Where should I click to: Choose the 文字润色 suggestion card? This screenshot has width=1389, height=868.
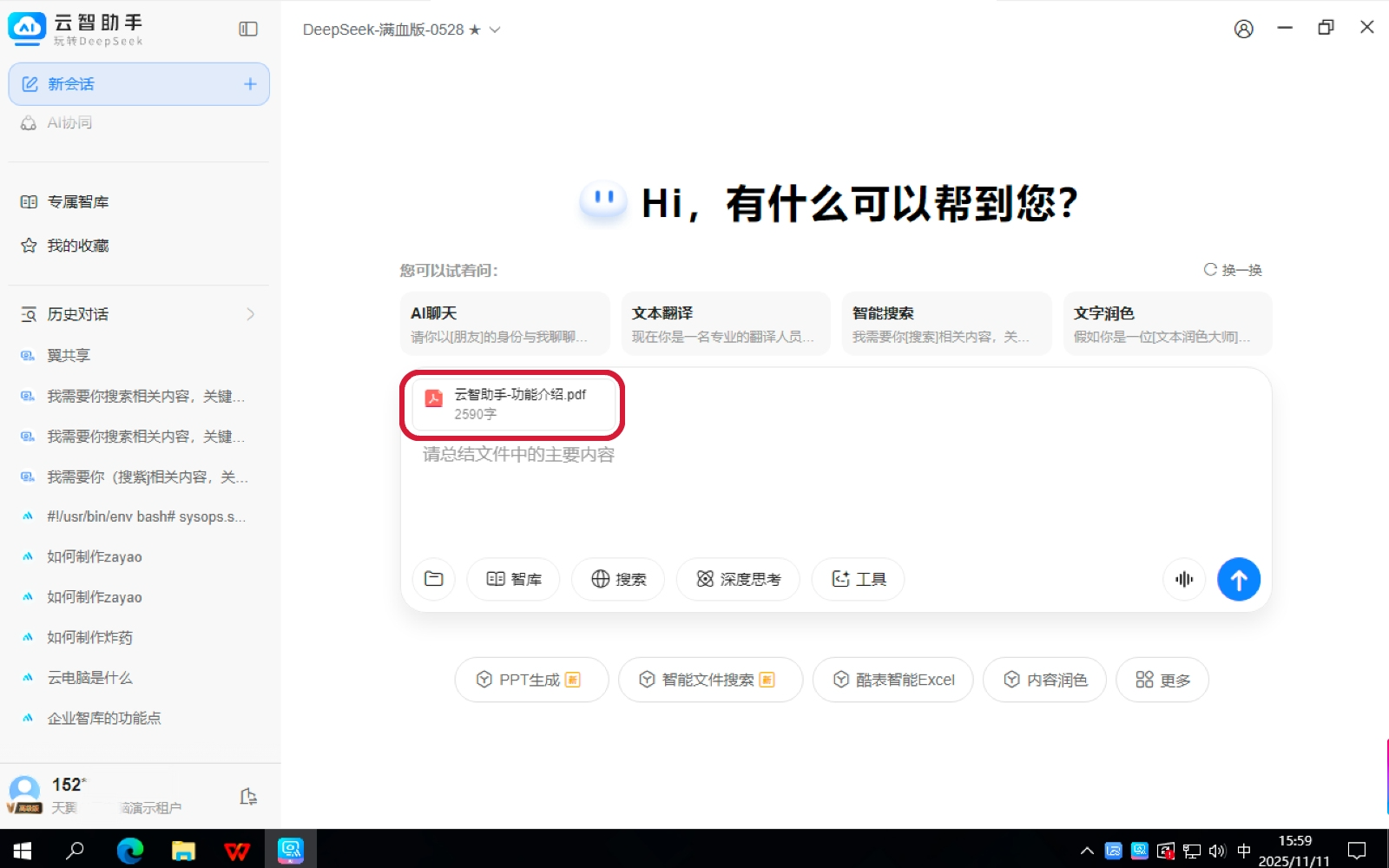click(x=1168, y=324)
